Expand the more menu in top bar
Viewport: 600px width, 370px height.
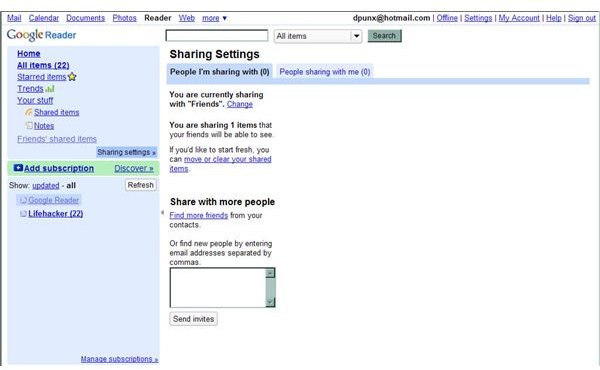[214, 18]
